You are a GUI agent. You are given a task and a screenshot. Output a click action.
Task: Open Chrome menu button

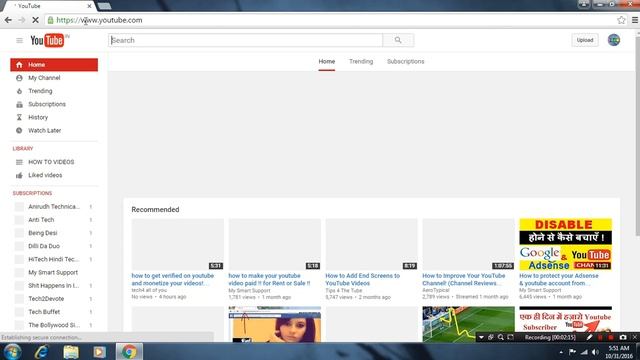click(635, 20)
